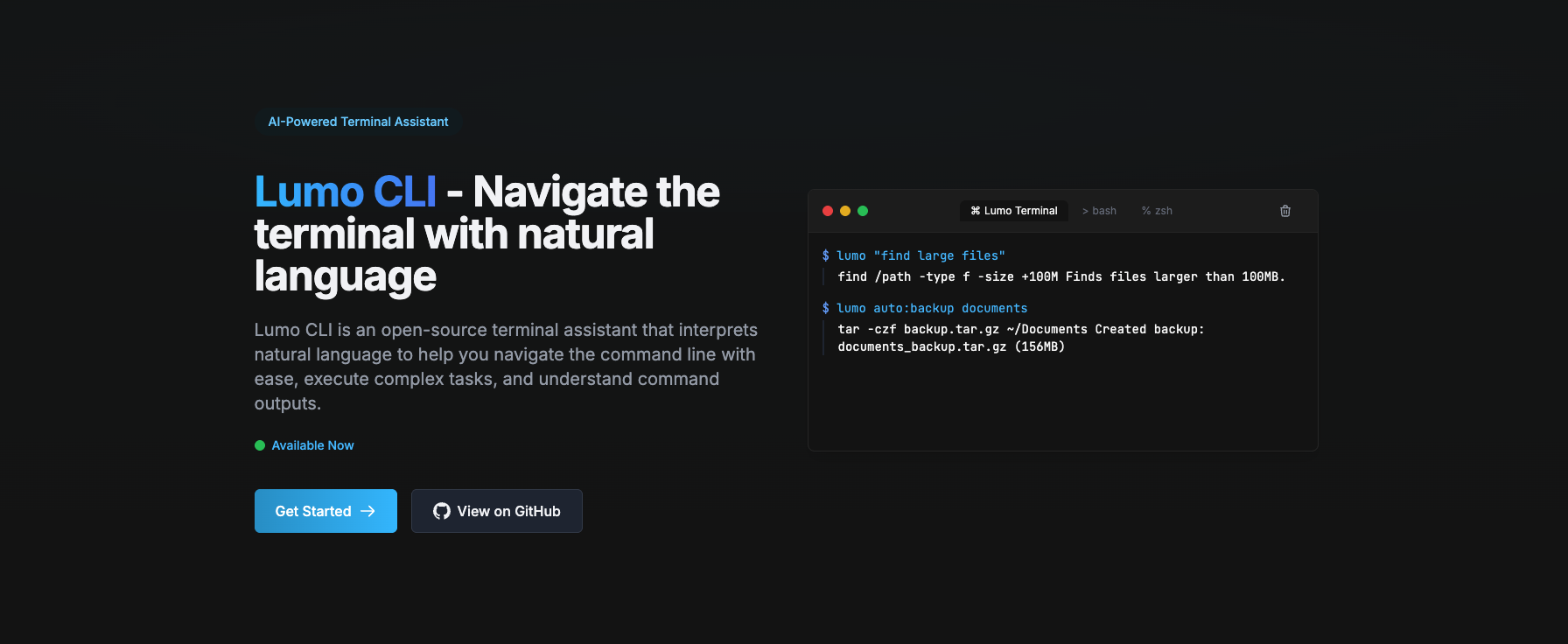This screenshot has width=1568, height=644.
Task: Click the Available Now status text
Action: 312,445
